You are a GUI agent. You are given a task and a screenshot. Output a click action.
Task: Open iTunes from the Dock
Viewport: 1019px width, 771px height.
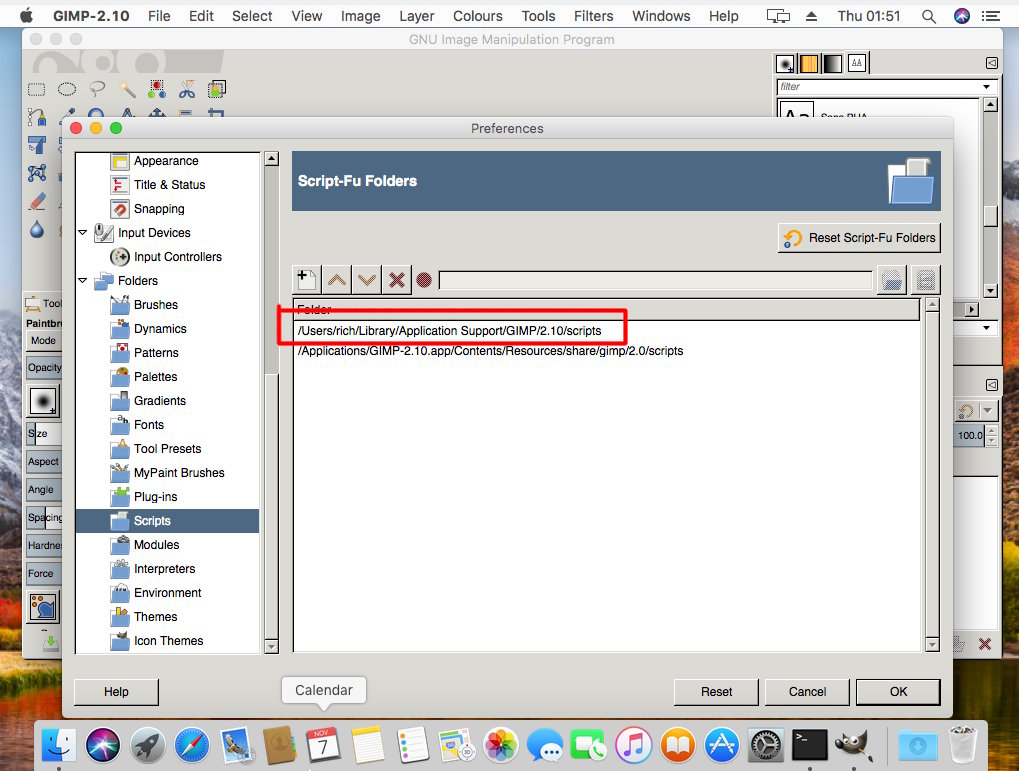634,744
